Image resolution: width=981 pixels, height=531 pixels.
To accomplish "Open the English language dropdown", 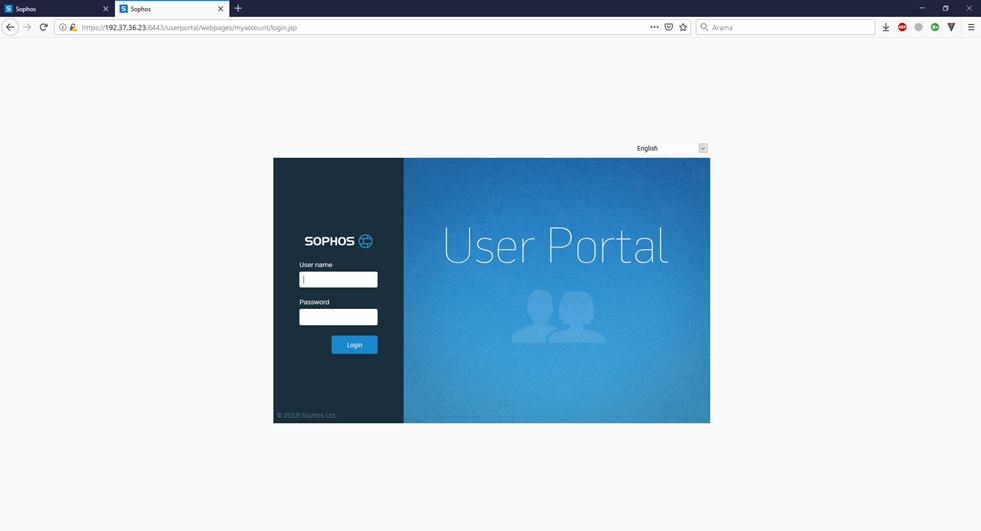I will tap(671, 148).
